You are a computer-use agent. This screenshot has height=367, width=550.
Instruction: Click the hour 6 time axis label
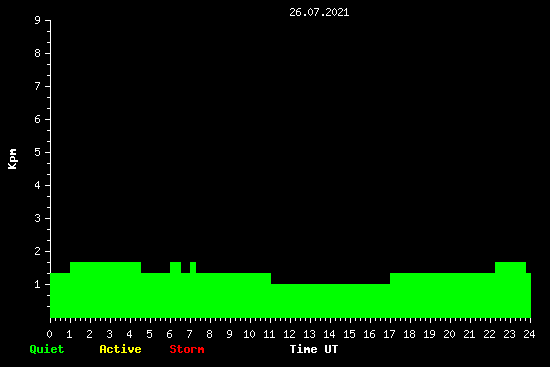(x=169, y=334)
